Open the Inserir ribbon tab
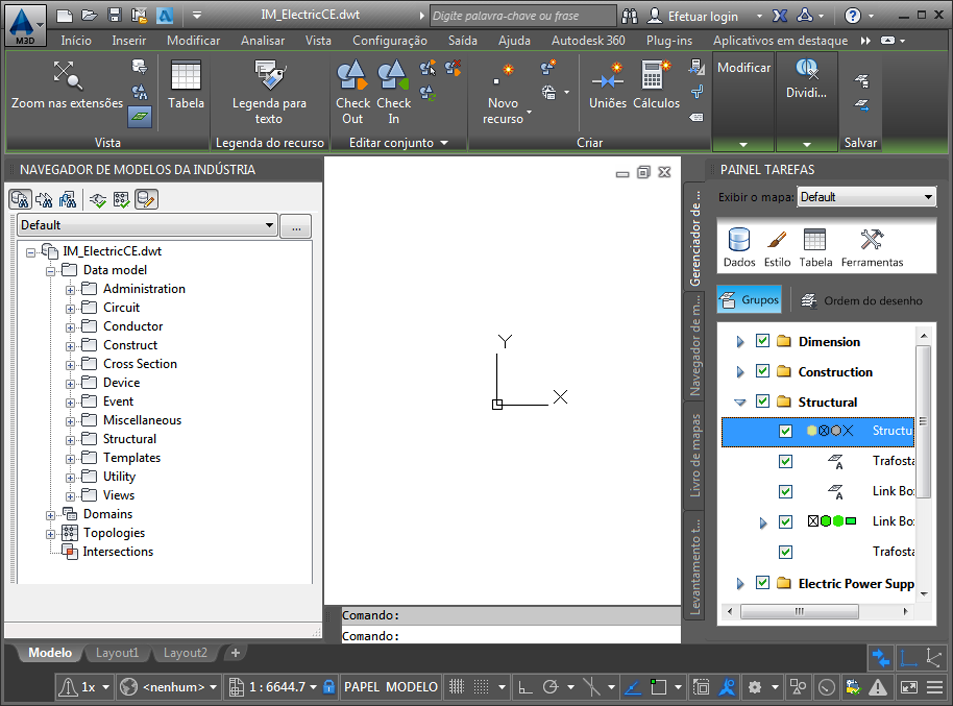This screenshot has width=953, height=706. point(129,41)
